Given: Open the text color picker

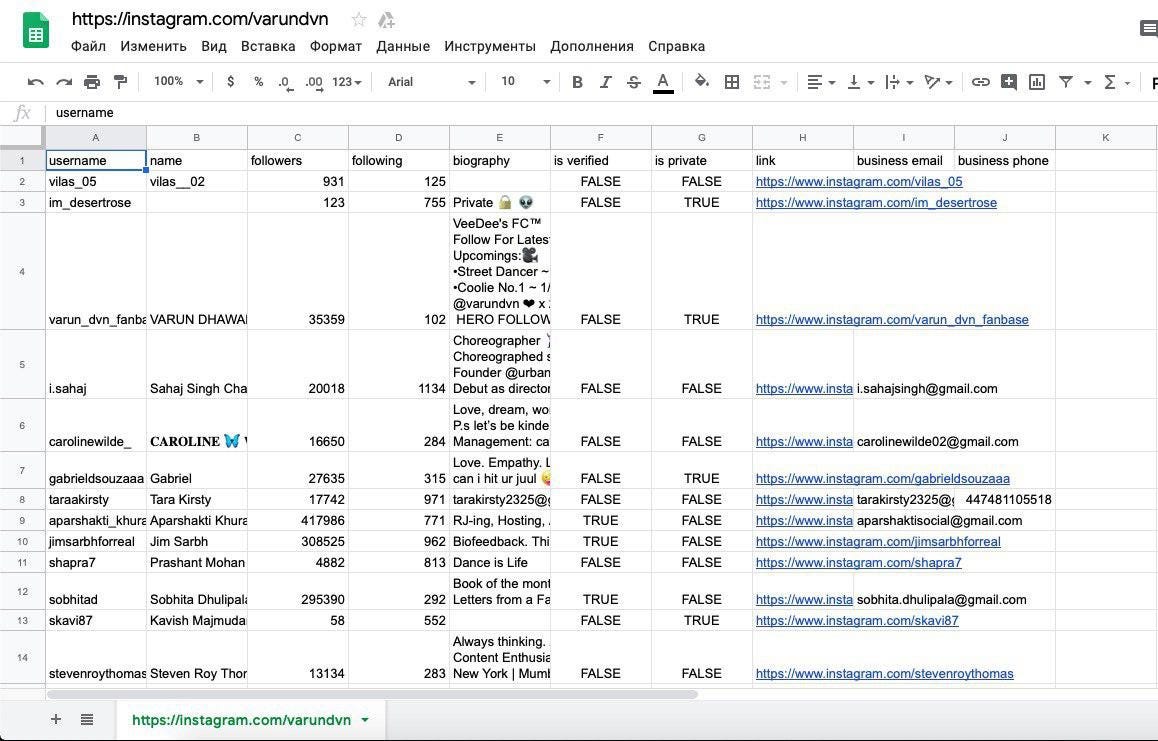Looking at the screenshot, I should coord(663,82).
